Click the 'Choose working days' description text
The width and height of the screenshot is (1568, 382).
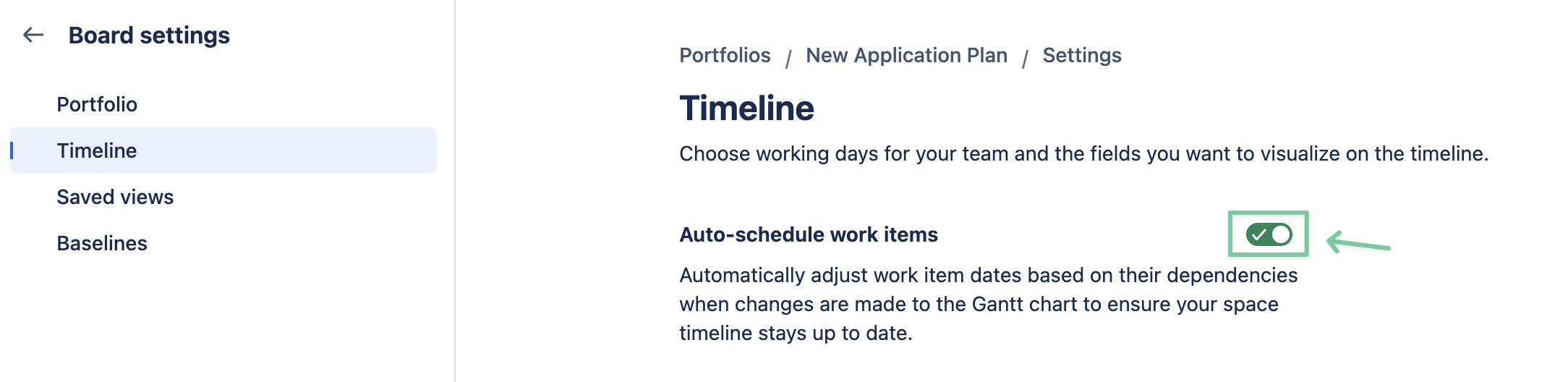(1083, 153)
